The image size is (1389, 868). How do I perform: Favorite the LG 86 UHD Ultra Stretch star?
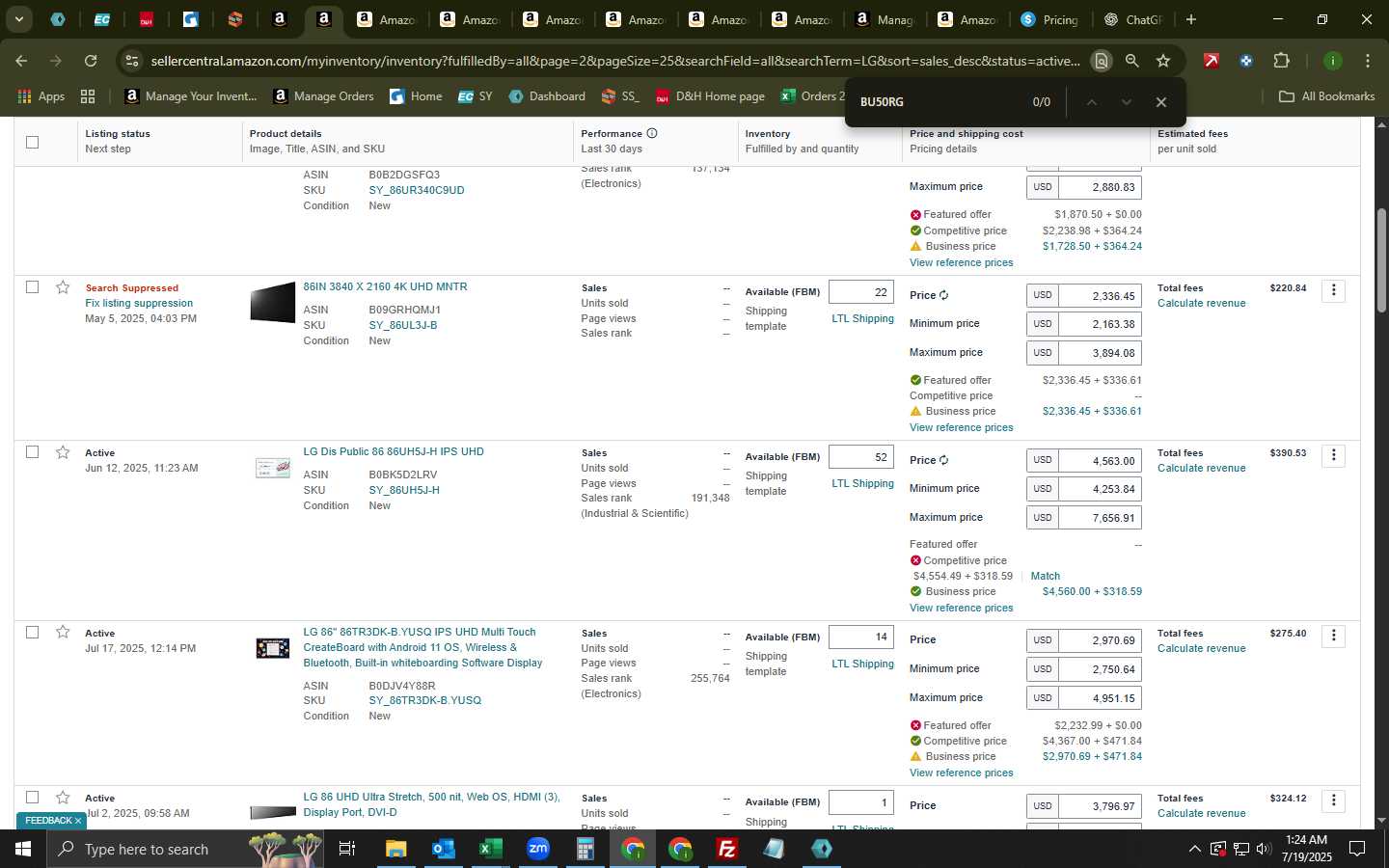tap(63, 798)
